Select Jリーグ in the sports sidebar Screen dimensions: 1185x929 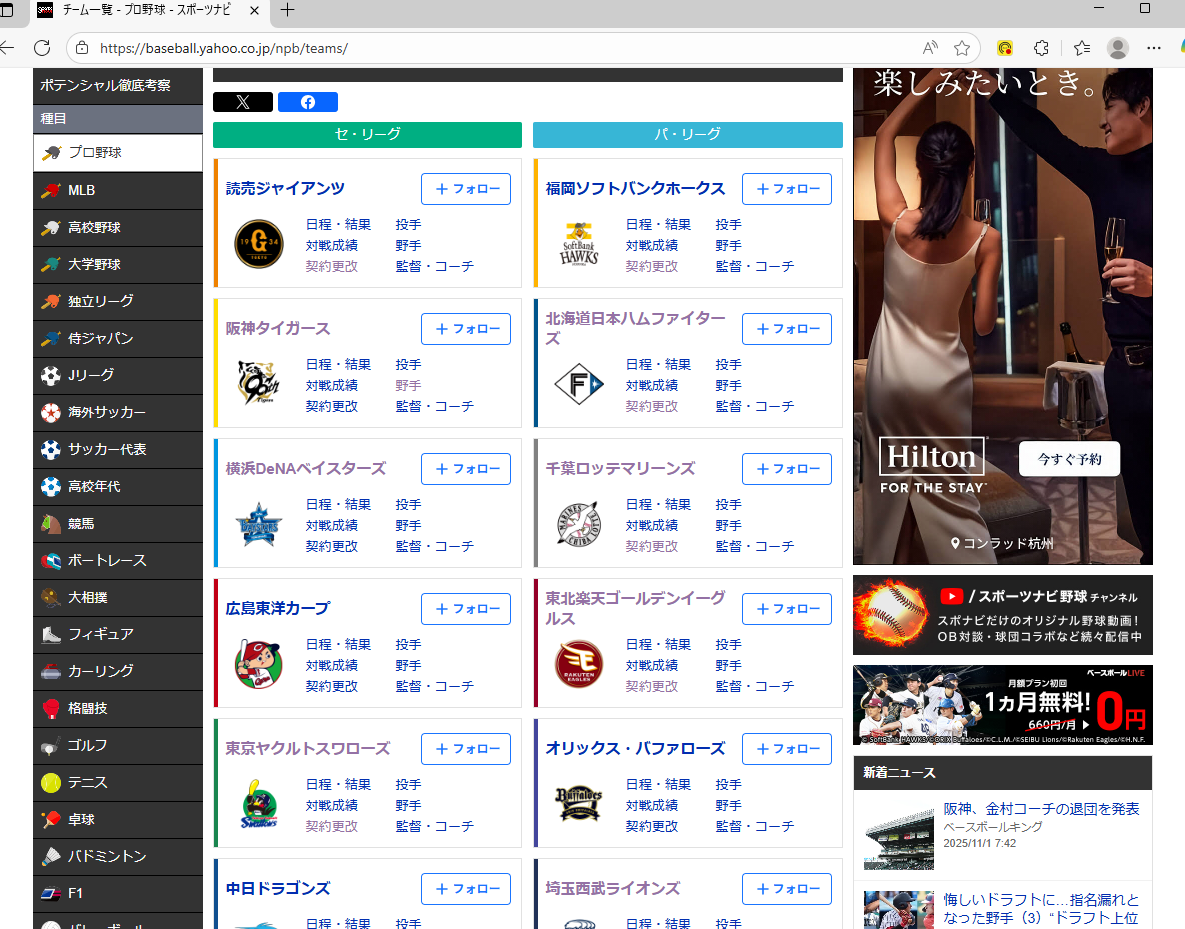[91, 375]
